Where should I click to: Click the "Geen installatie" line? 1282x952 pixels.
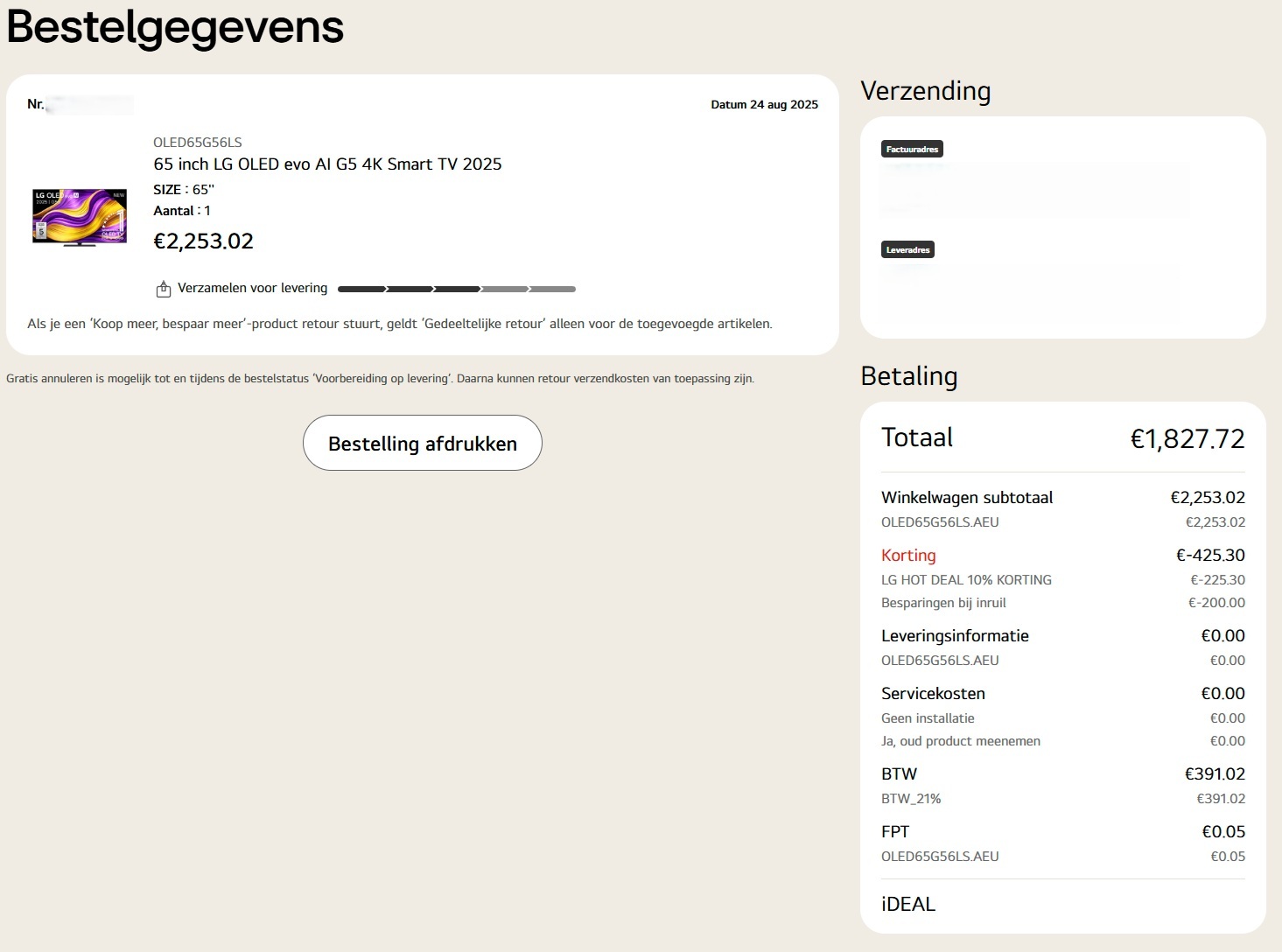928,717
